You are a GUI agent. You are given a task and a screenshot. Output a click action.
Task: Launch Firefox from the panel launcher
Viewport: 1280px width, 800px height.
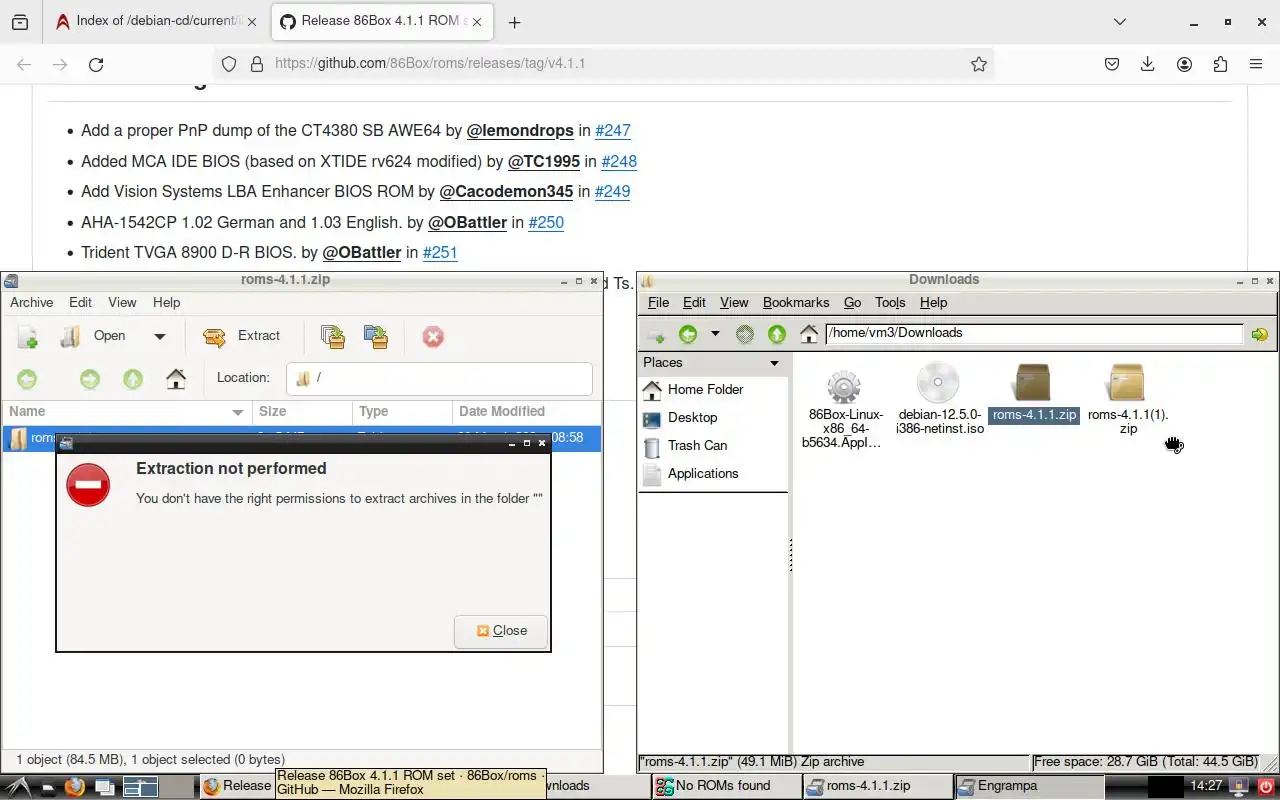pyautogui.click(x=74, y=787)
